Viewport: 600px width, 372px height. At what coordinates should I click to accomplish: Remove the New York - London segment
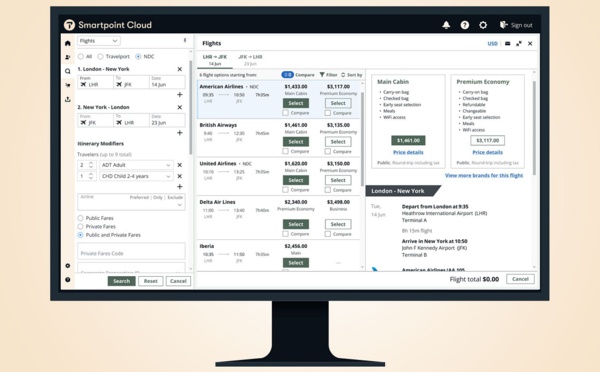pyautogui.click(x=179, y=108)
